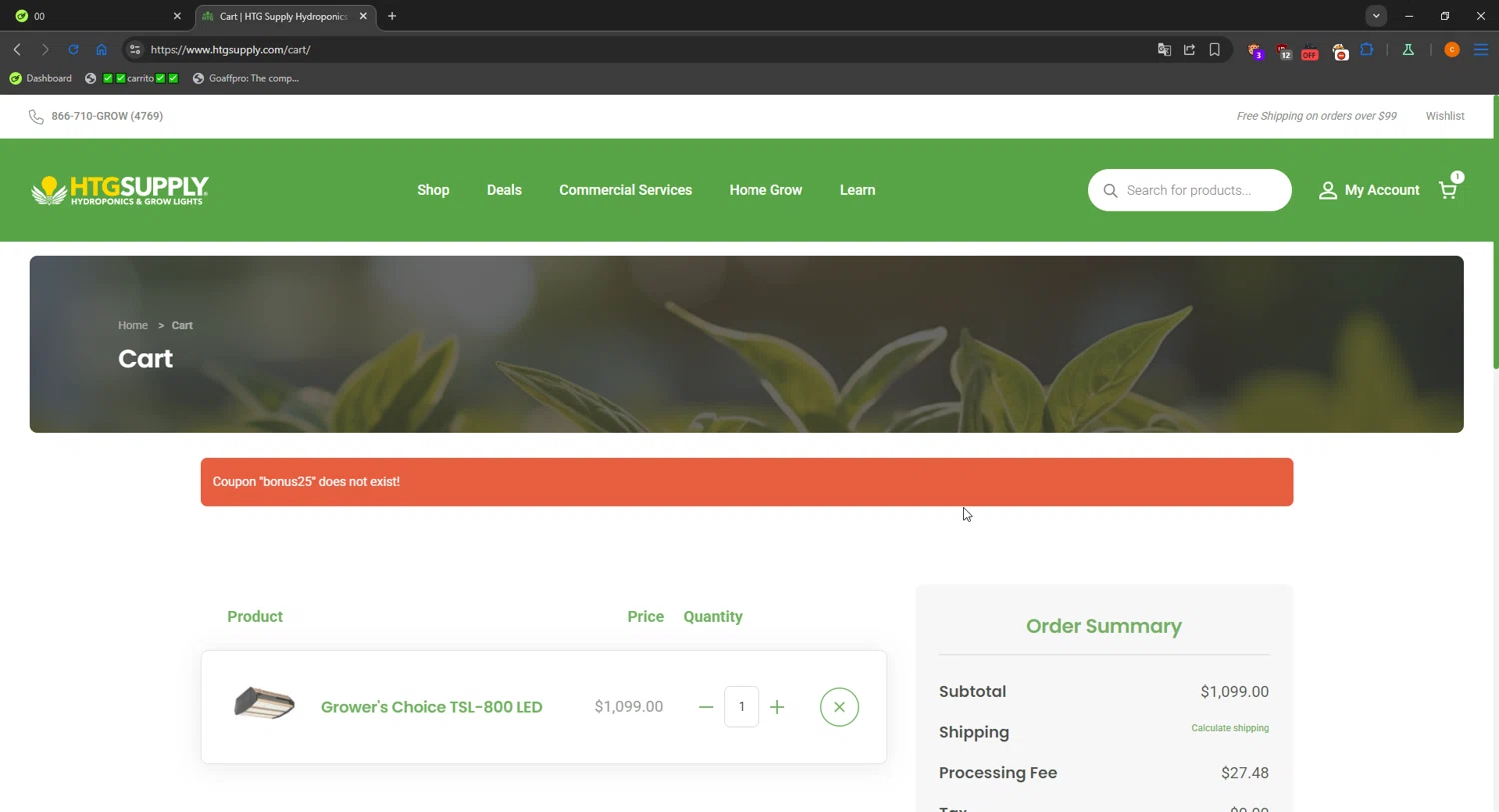
Task: Open the Learn menu
Action: tap(857, 190)
